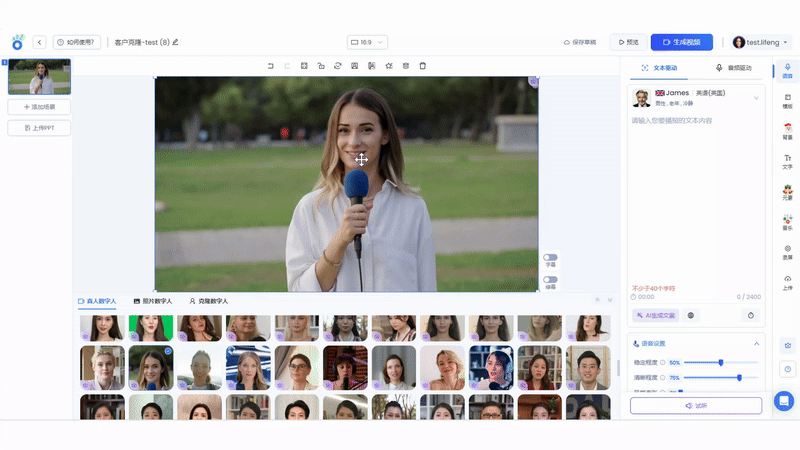This screenshot has height=450, width=800.
Task: Open the 音乐 (music) sidebar panel
Action: click(x=787, y=221)
